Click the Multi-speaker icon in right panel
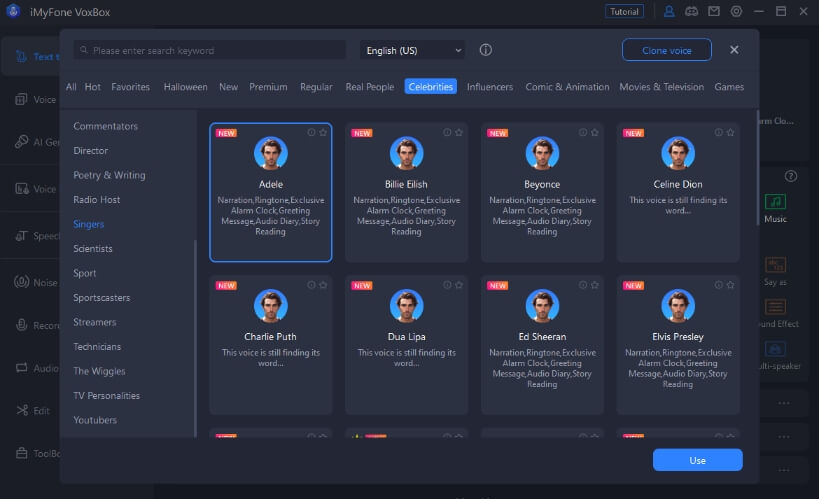This screenshot has width=819, height=499. coord(775,349)
